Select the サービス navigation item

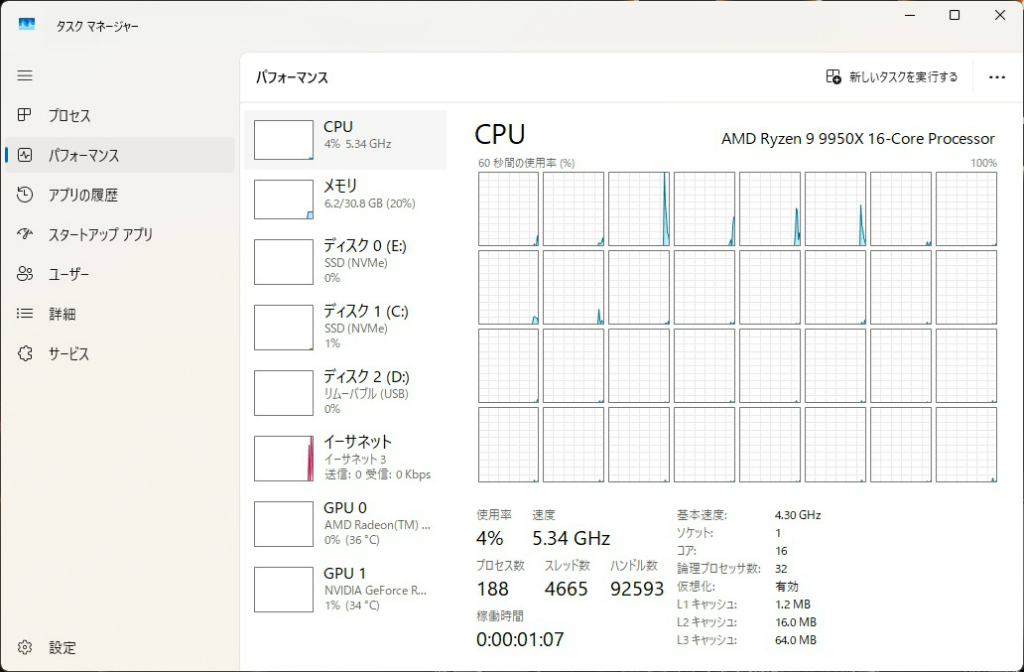(120, 354)
